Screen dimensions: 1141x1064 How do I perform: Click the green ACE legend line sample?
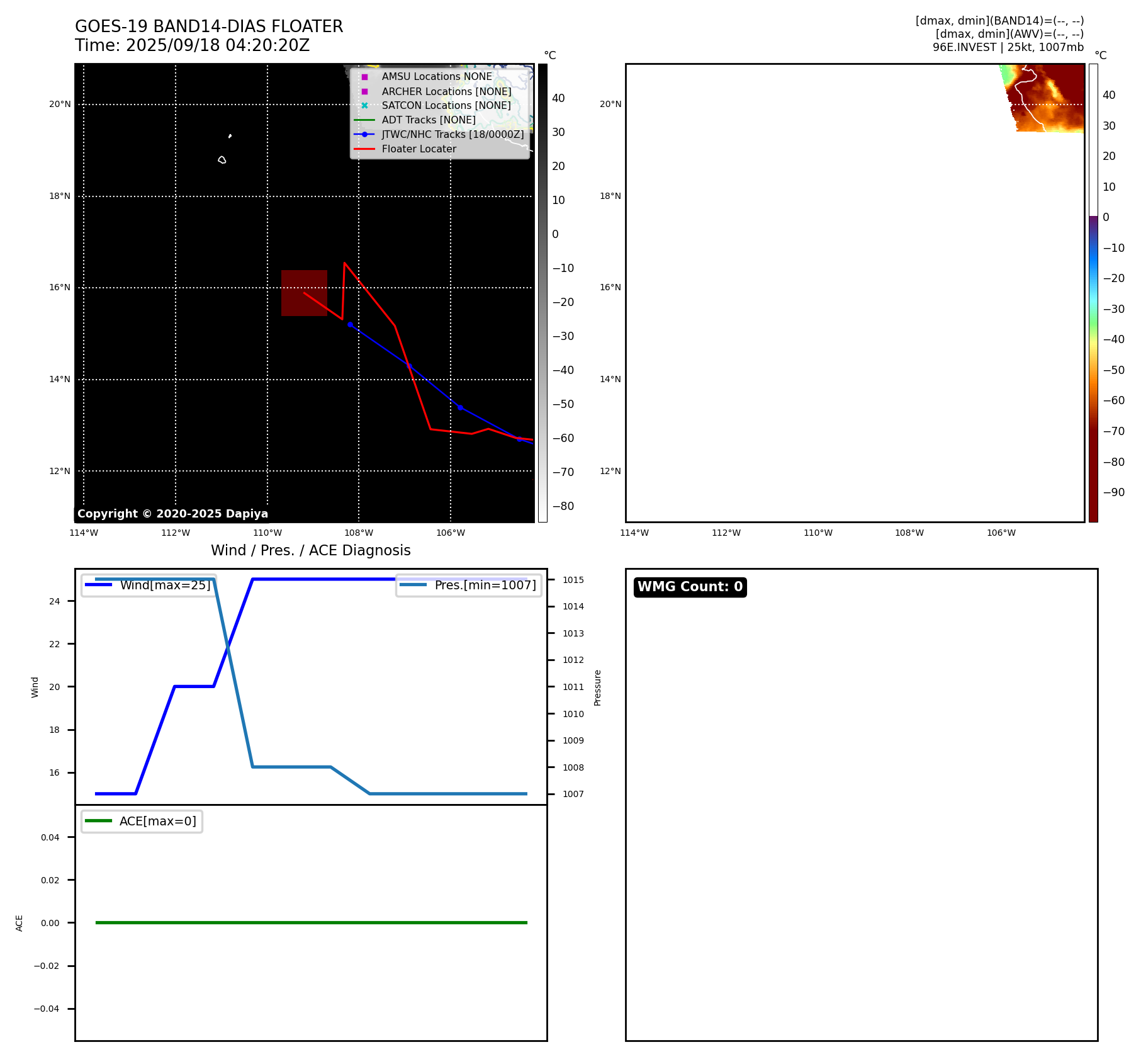99,821
